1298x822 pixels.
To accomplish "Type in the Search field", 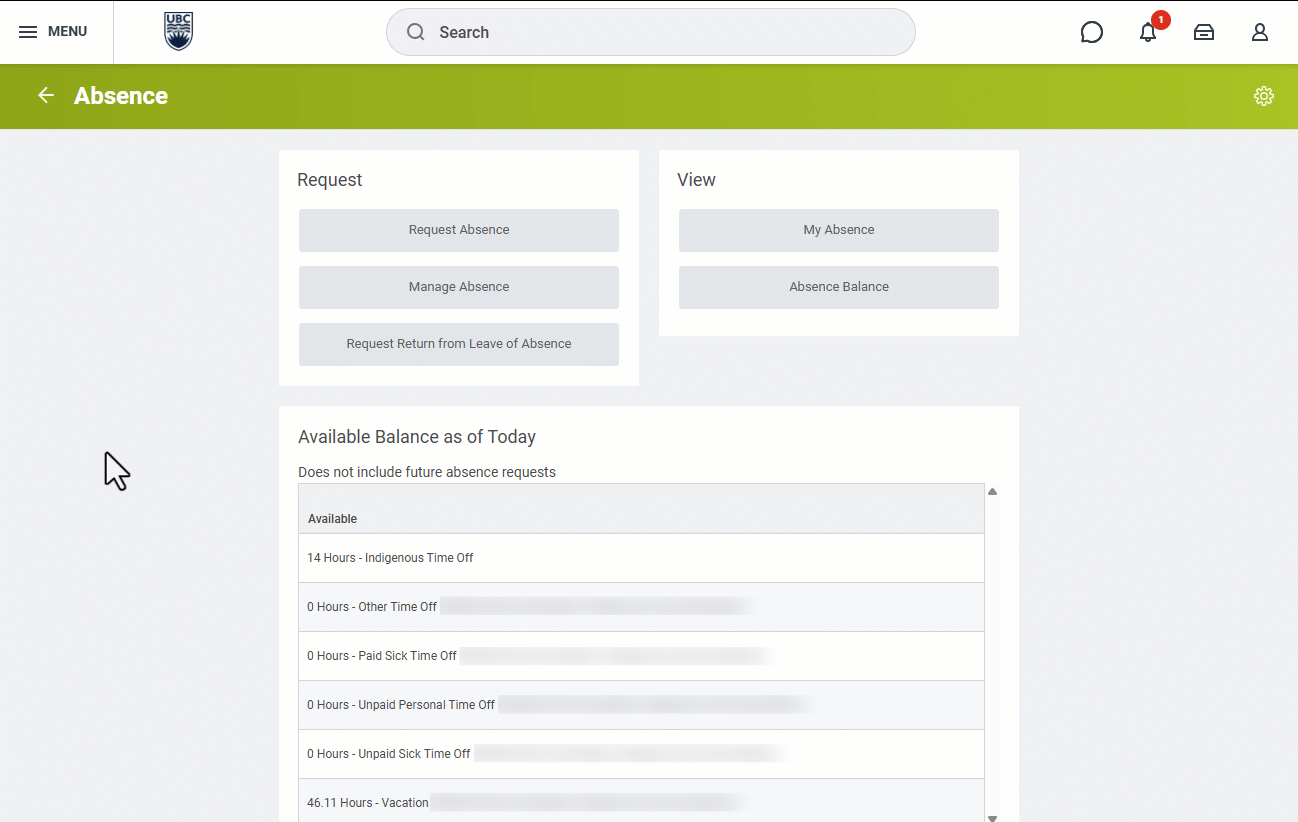I will (x=660, y=32).
